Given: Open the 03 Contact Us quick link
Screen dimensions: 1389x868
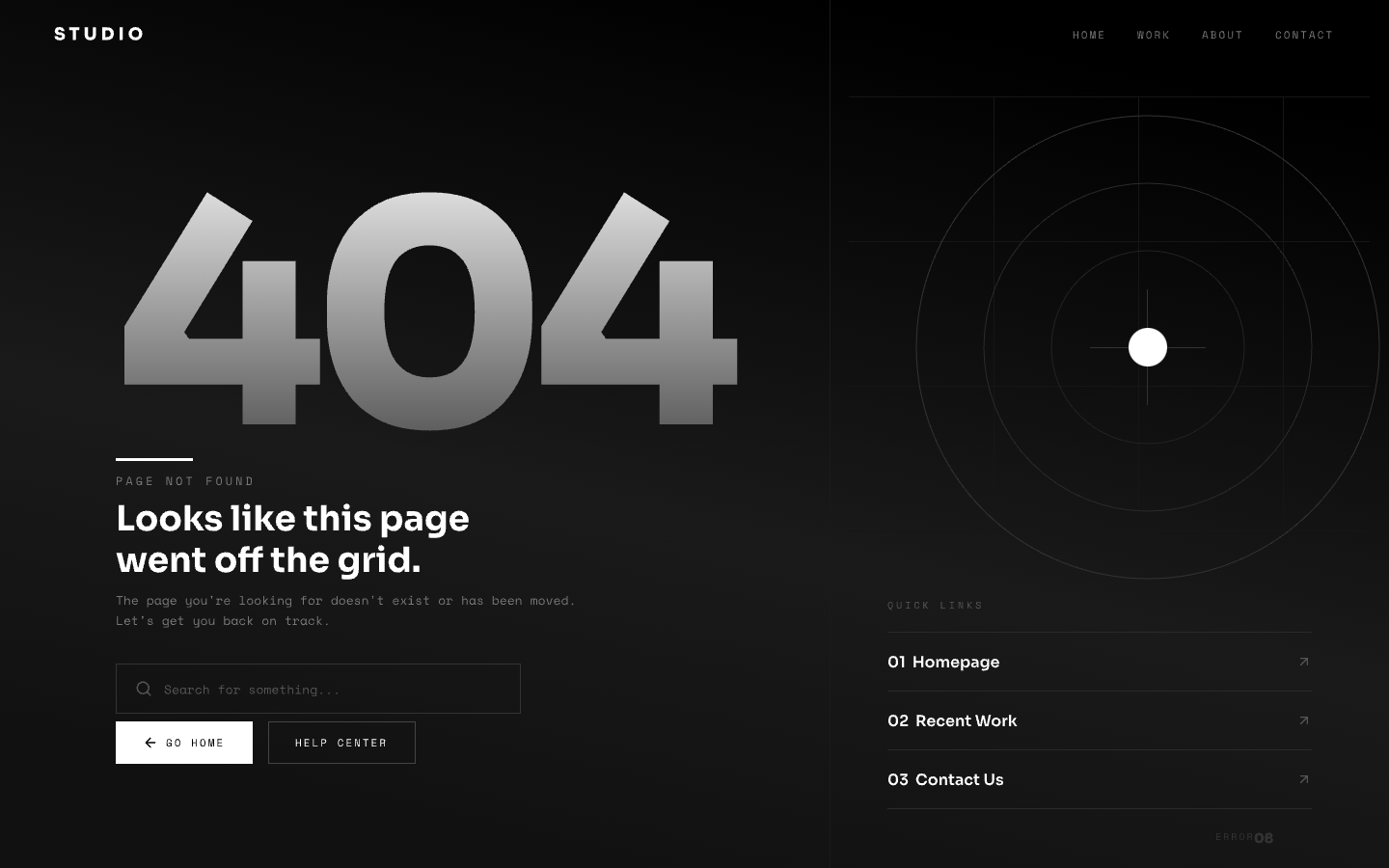Looking at the screenshot, I should click(945, 780).
